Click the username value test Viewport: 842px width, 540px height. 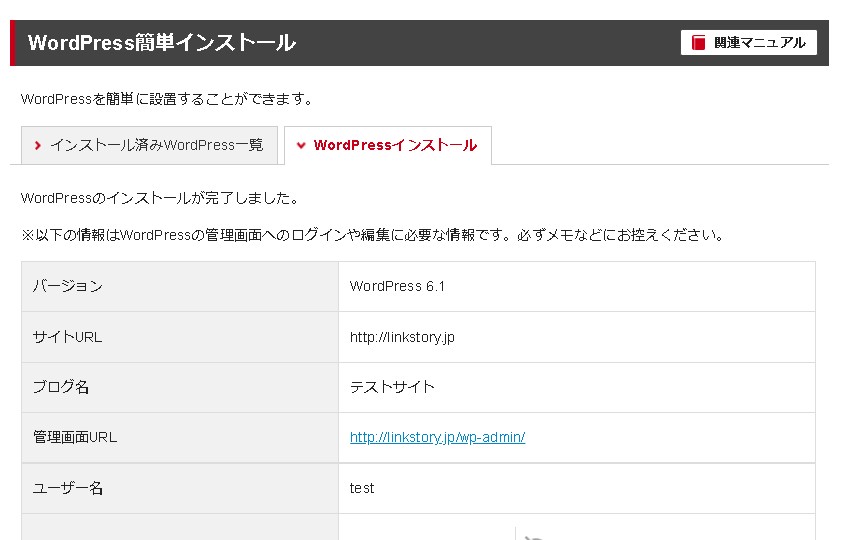362,488
